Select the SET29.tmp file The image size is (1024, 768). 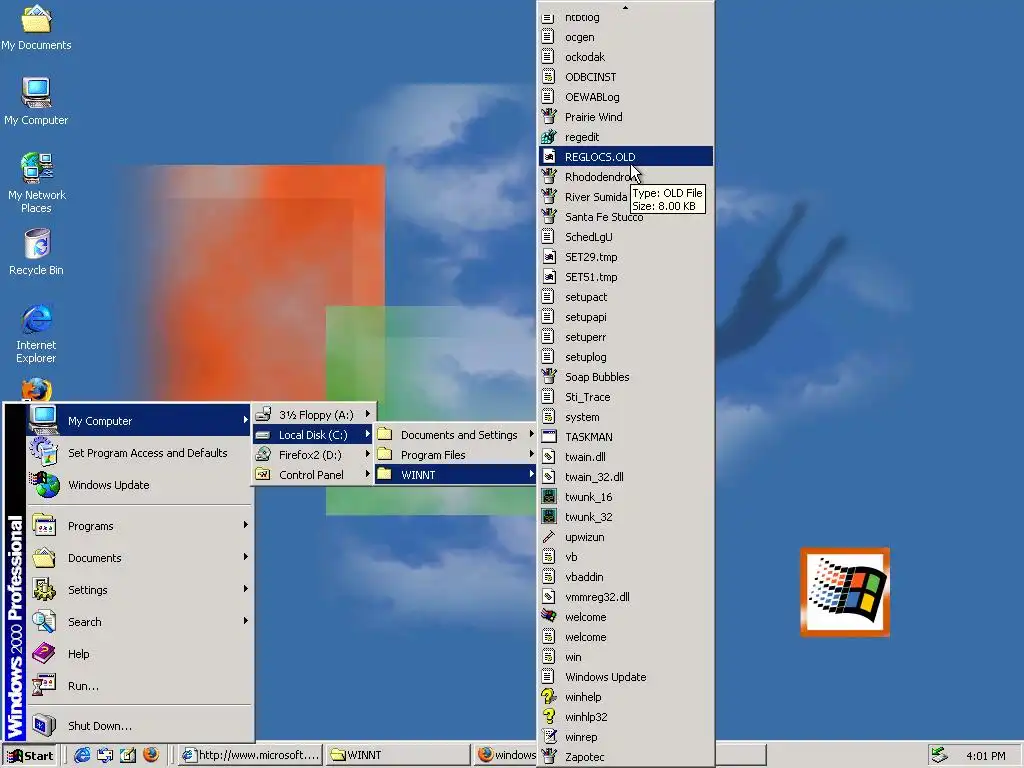click(626, 257)
